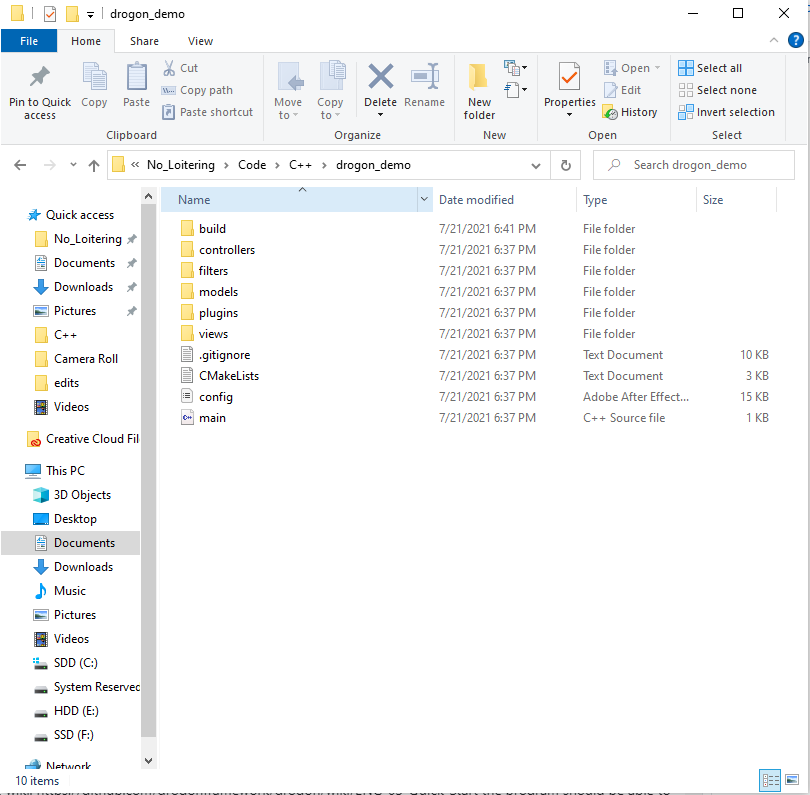Expand the Open button dropdown arrow
The image size is (810, 795).
coord(658,68)
